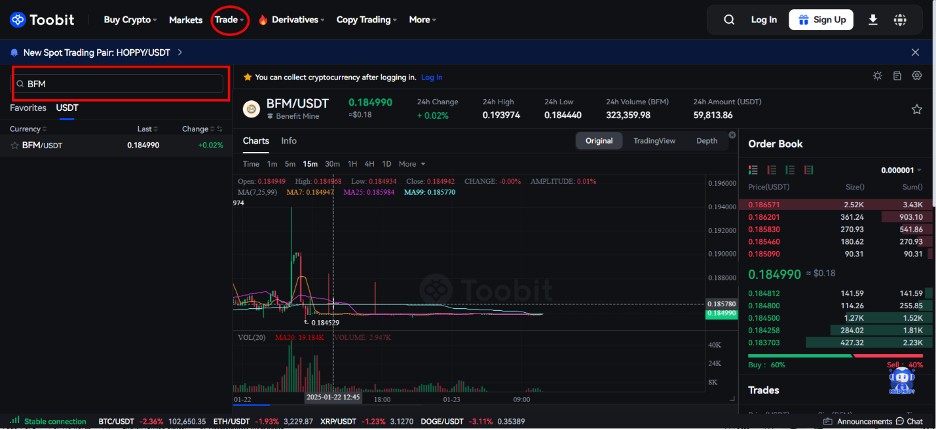Click the support robot mascot icon
The image size is (936, 430).
tap(901, 380)
